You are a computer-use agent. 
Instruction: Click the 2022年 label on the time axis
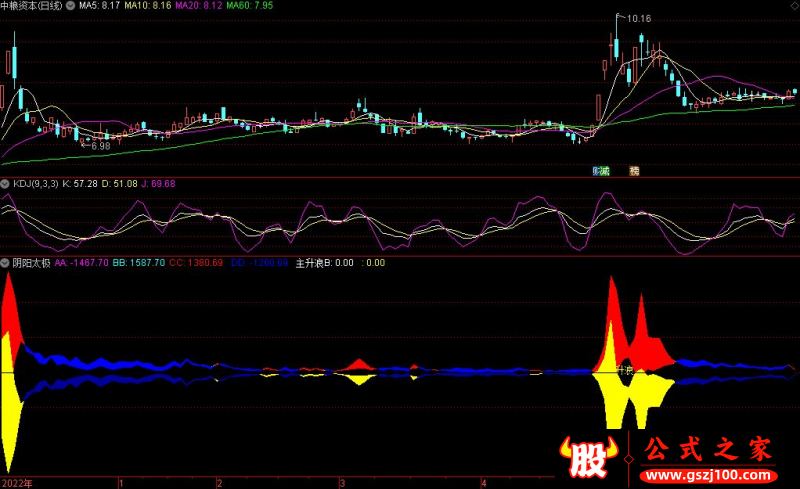click(16, 482)
